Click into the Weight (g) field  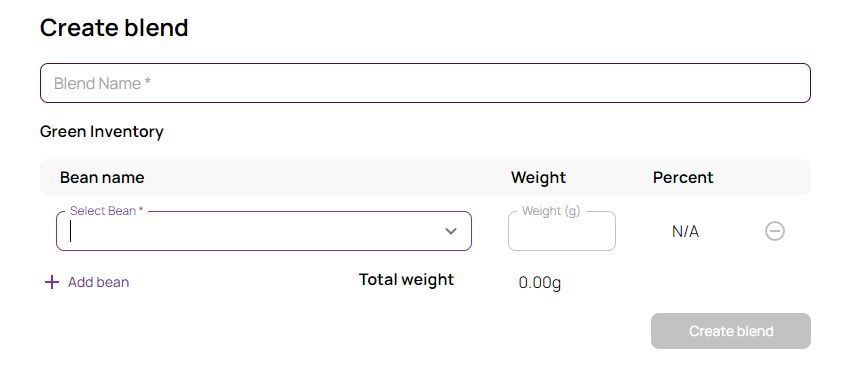click(562, 231)
